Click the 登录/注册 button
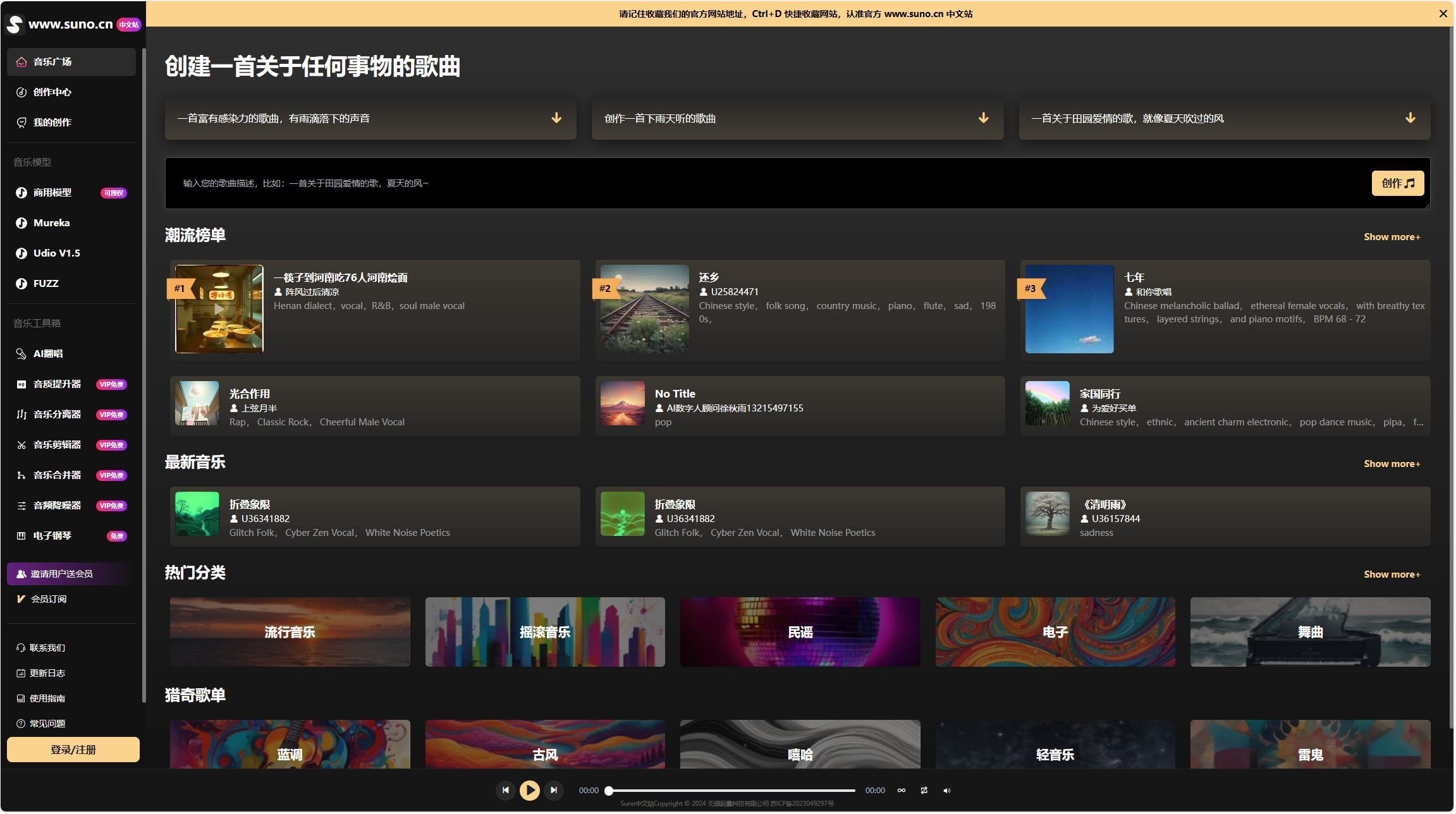1456x814 pixels. [73, 750]
